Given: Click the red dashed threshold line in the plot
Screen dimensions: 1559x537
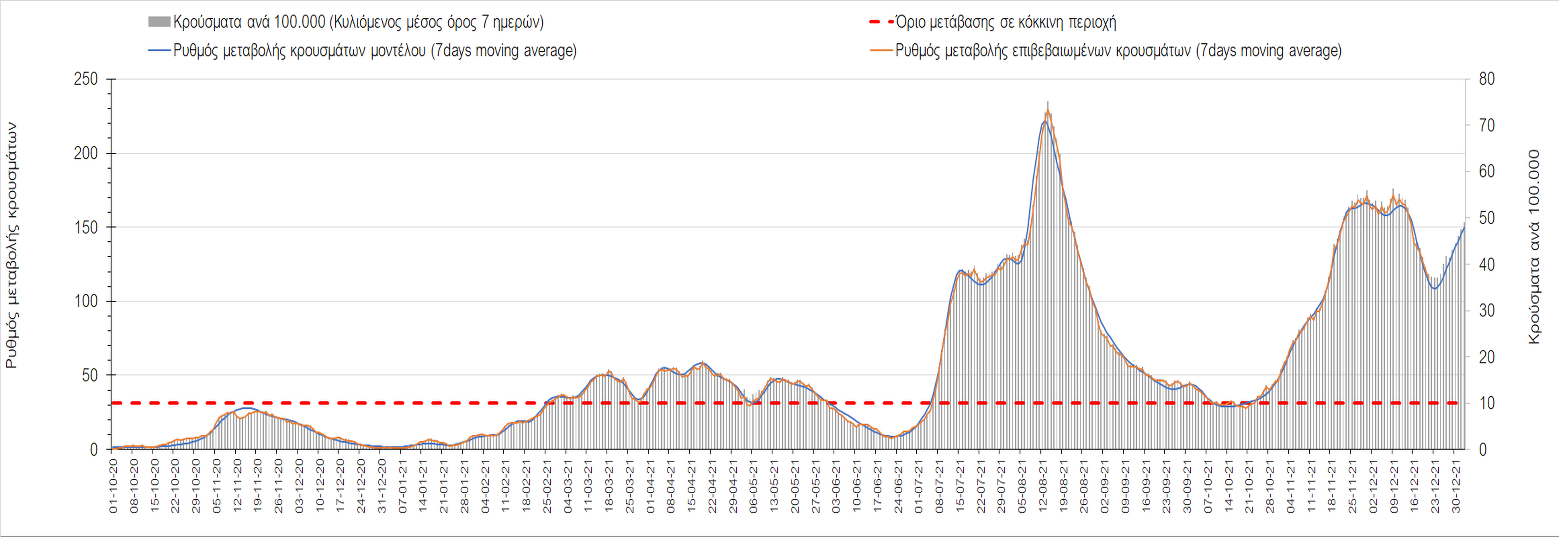Looking at the screenshot, I should [x=700, y=403].
